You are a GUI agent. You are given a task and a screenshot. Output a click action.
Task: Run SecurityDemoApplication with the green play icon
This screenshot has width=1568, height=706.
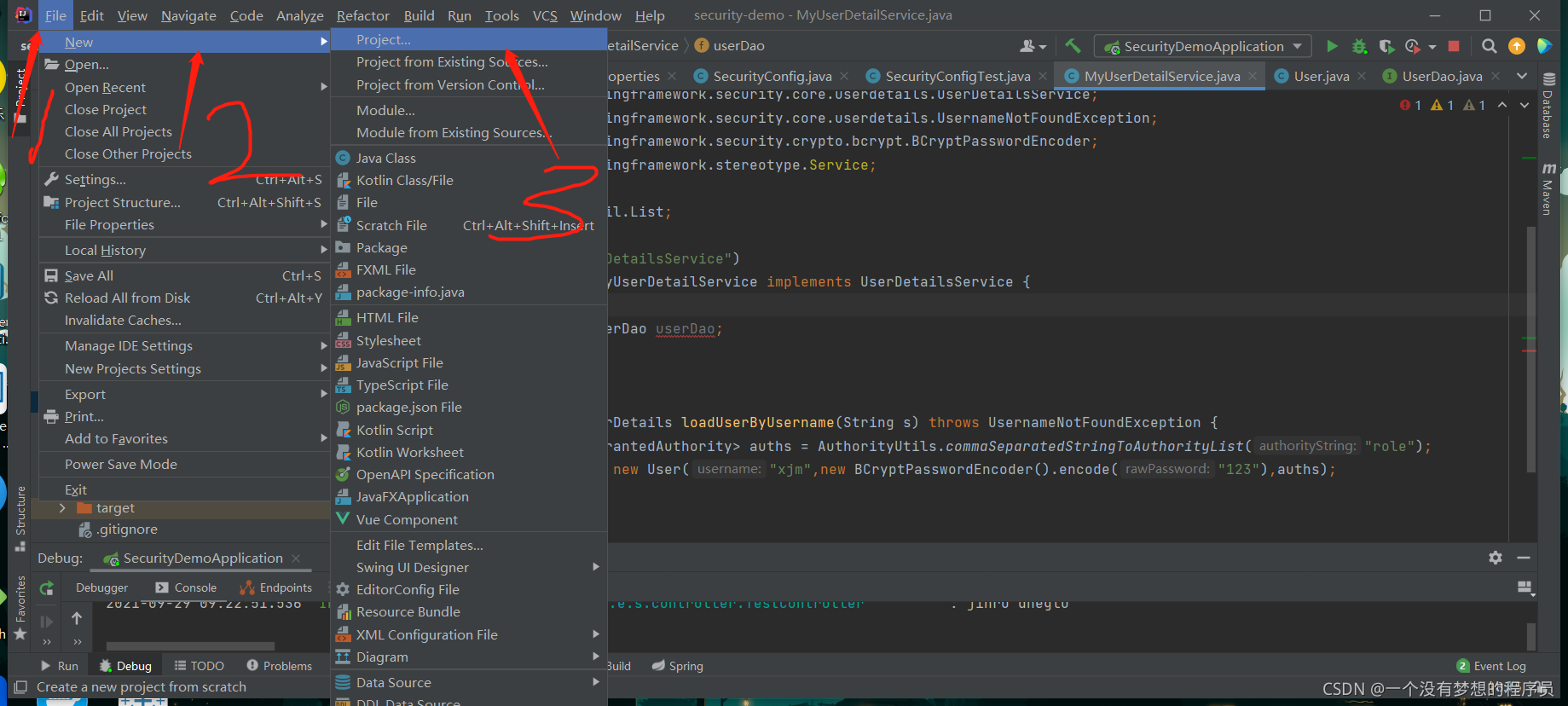(1332, 46)
